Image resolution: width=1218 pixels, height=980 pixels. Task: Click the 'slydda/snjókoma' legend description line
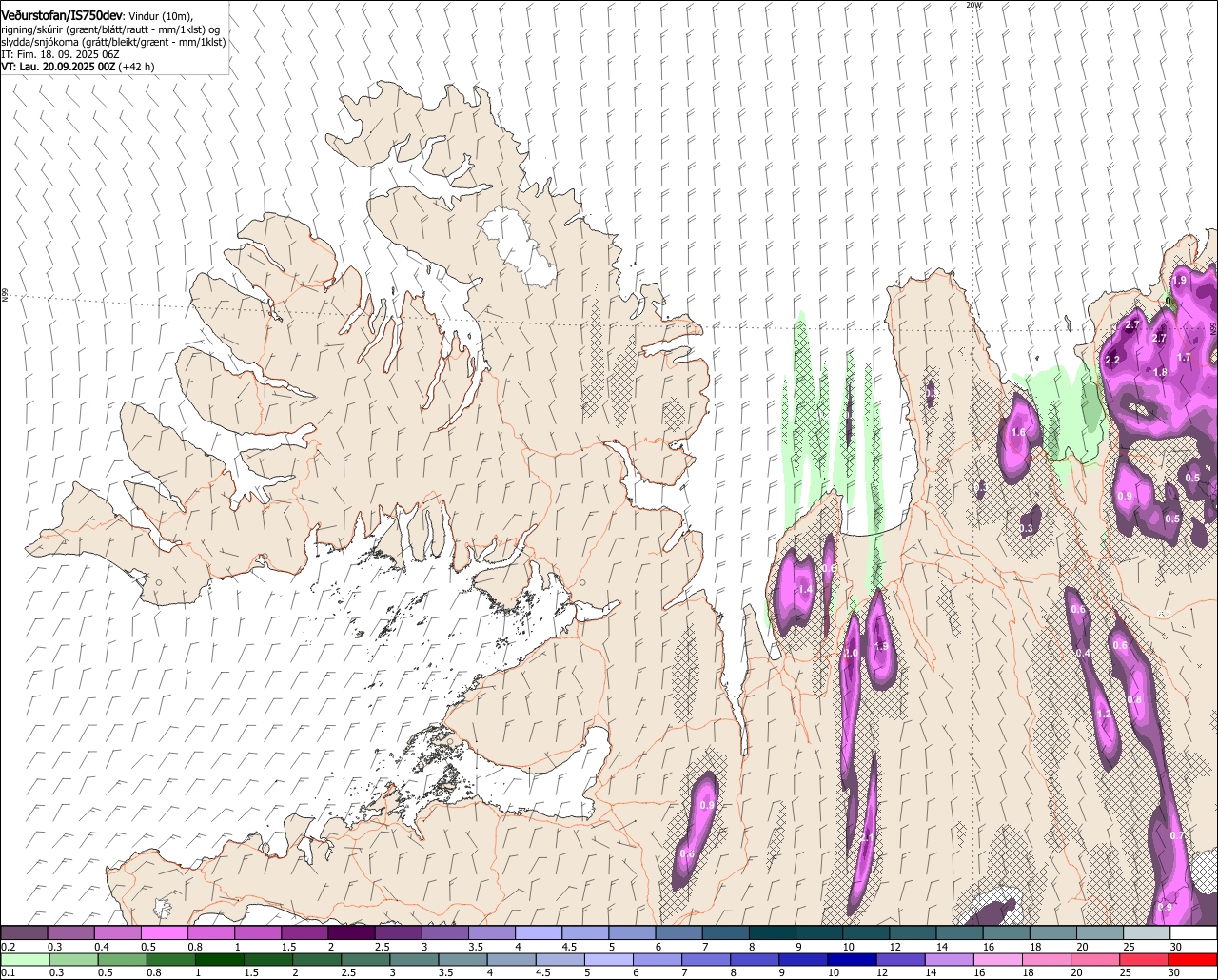113,42
